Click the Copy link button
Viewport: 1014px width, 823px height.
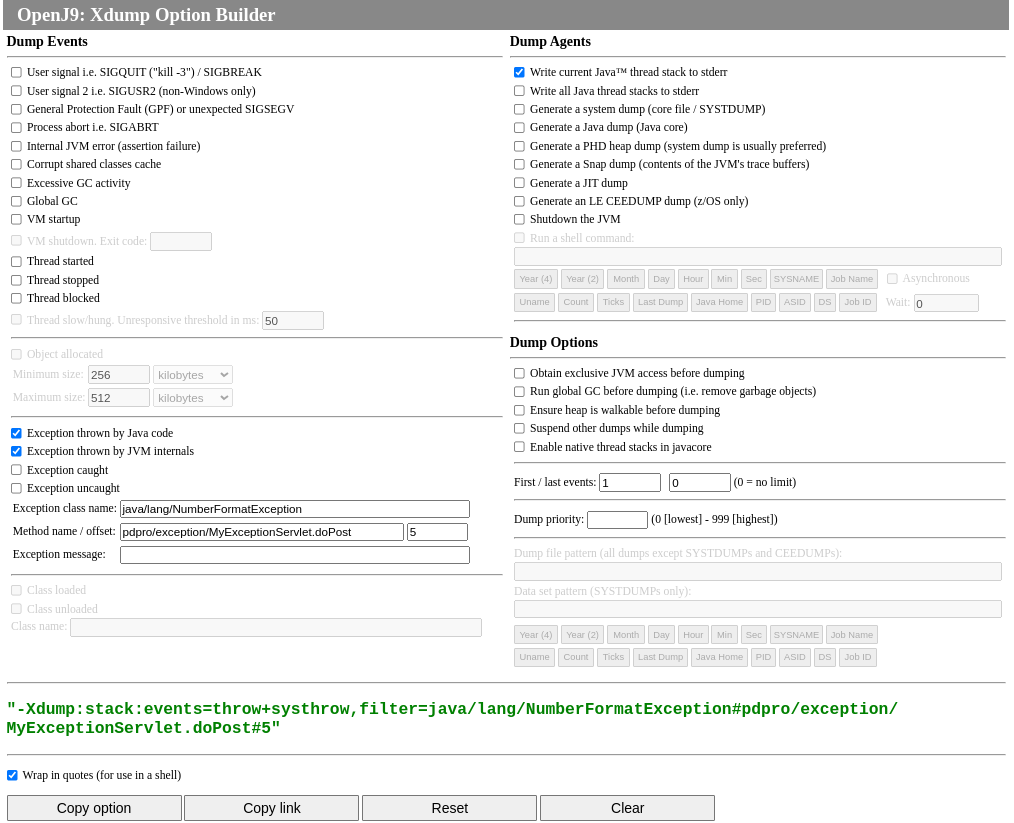271,807
